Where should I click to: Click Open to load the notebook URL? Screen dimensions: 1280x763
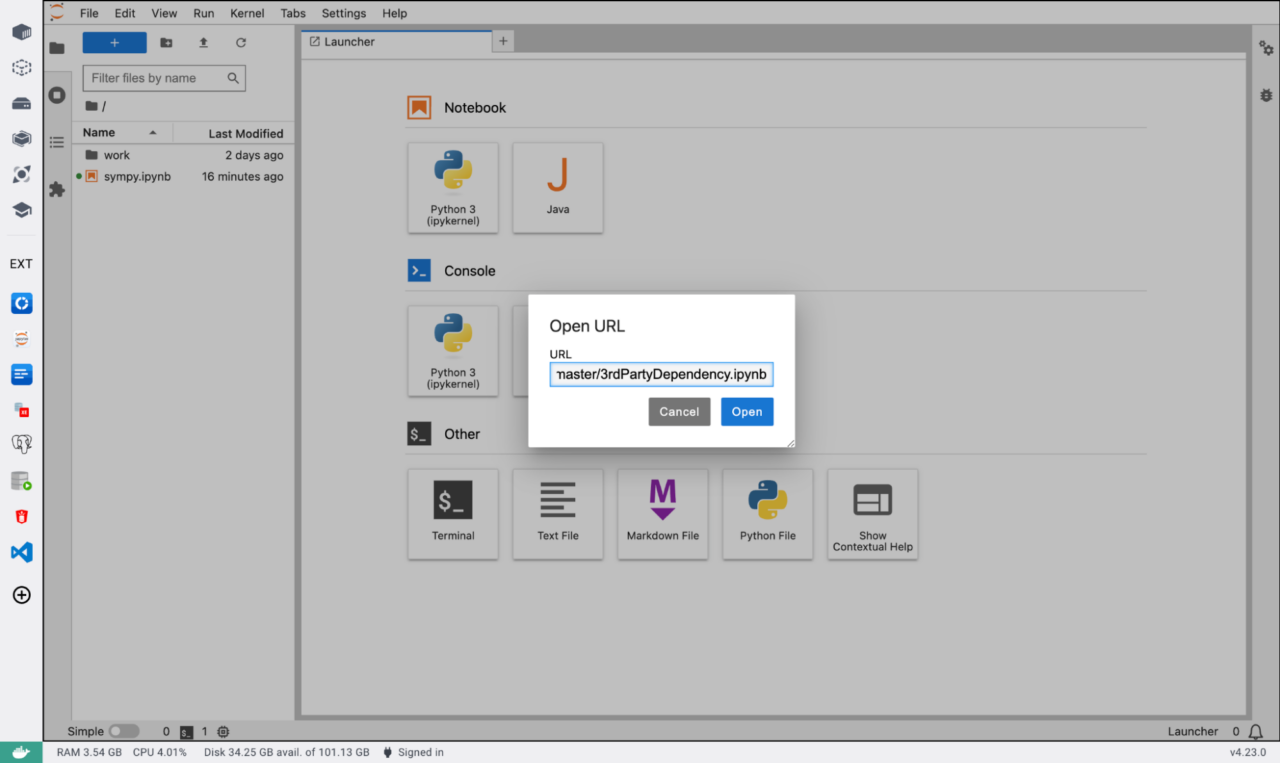point(747,411)
